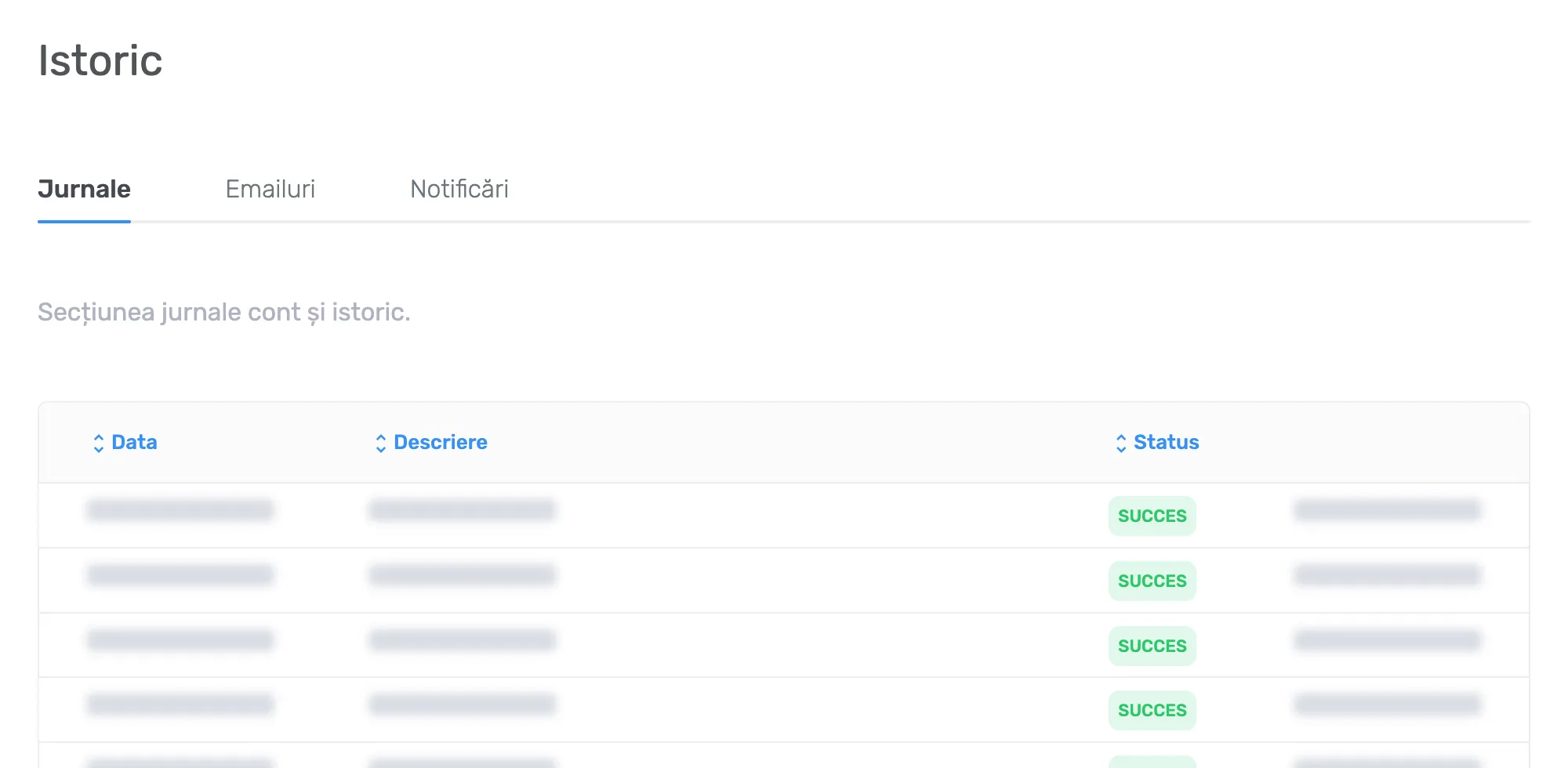
Task: Click the SUCCES badge in the first row
Action: click(1152, 516)
